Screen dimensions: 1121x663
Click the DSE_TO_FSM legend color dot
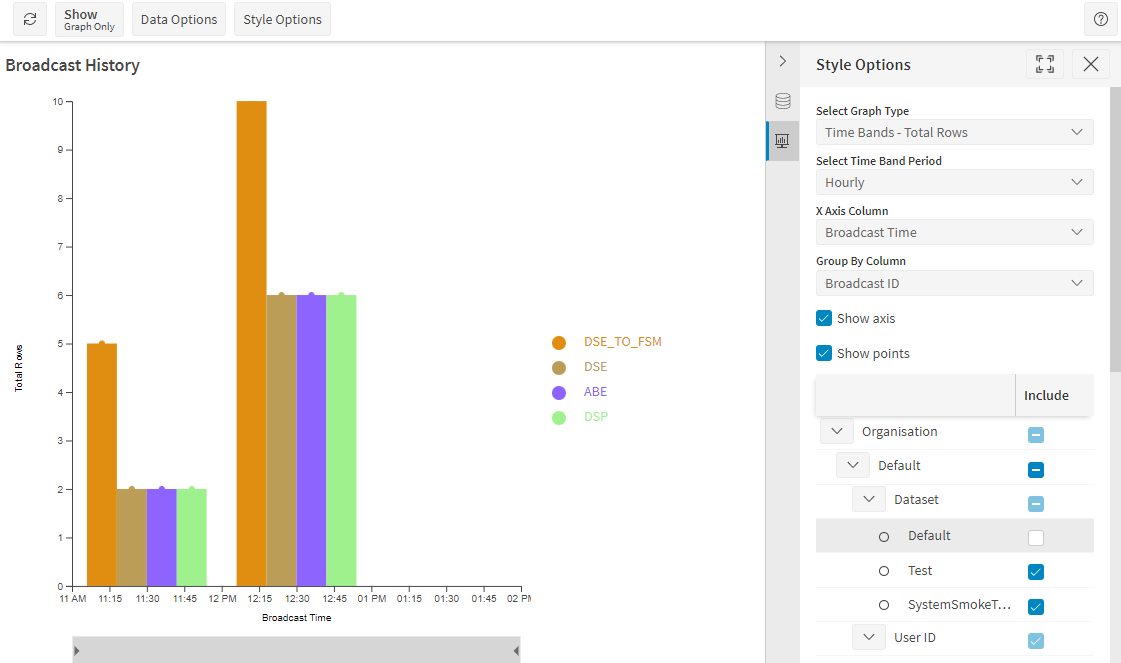pos(559,343)
